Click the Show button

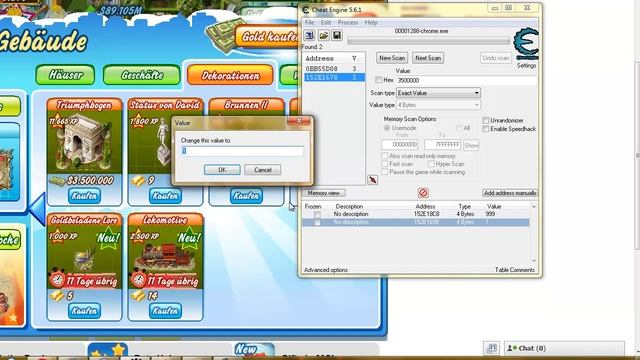(471, 145)
